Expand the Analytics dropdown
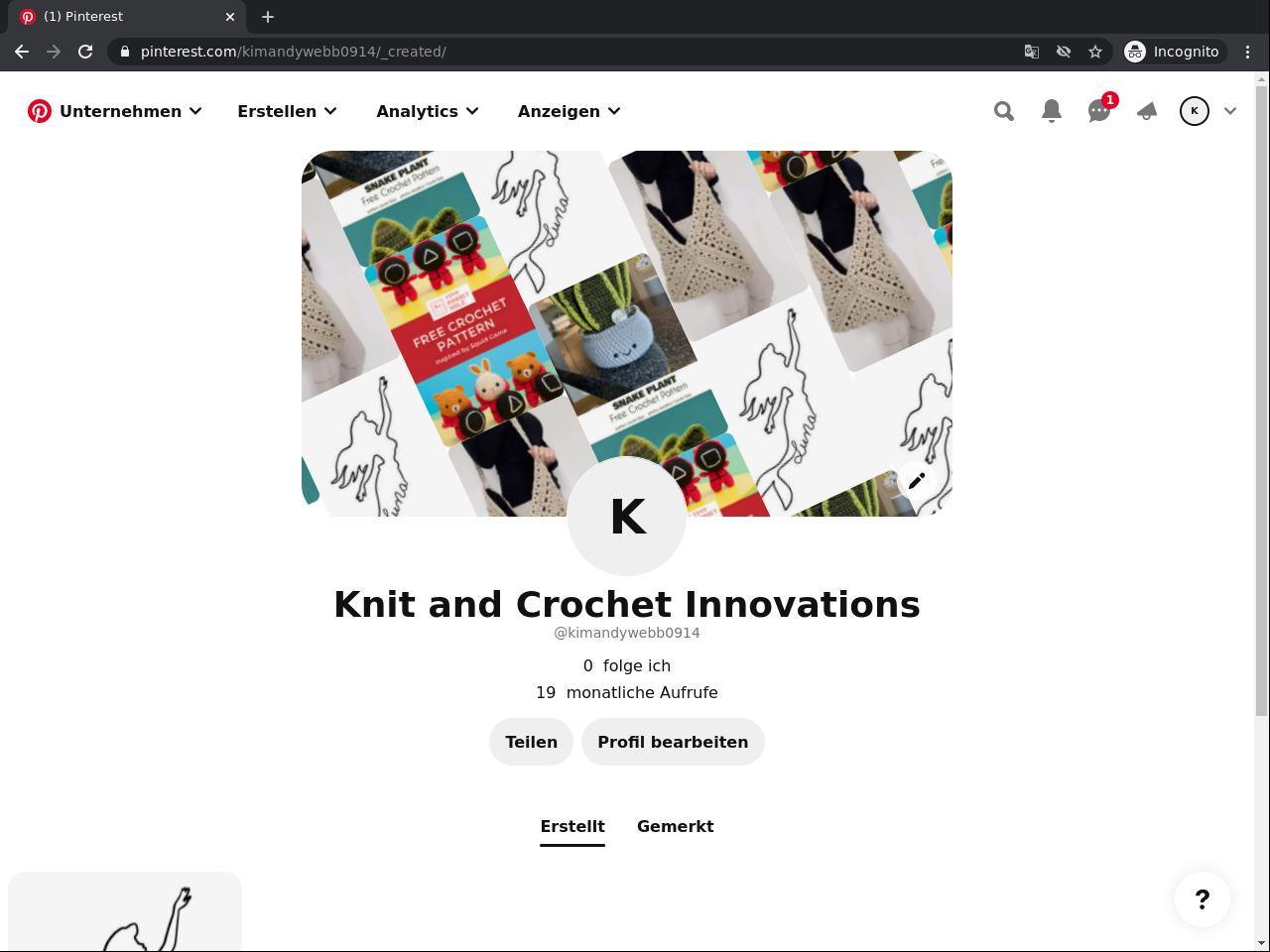Screen dimensions: 1270x952 pyautogui.click(x=428, y=111)
